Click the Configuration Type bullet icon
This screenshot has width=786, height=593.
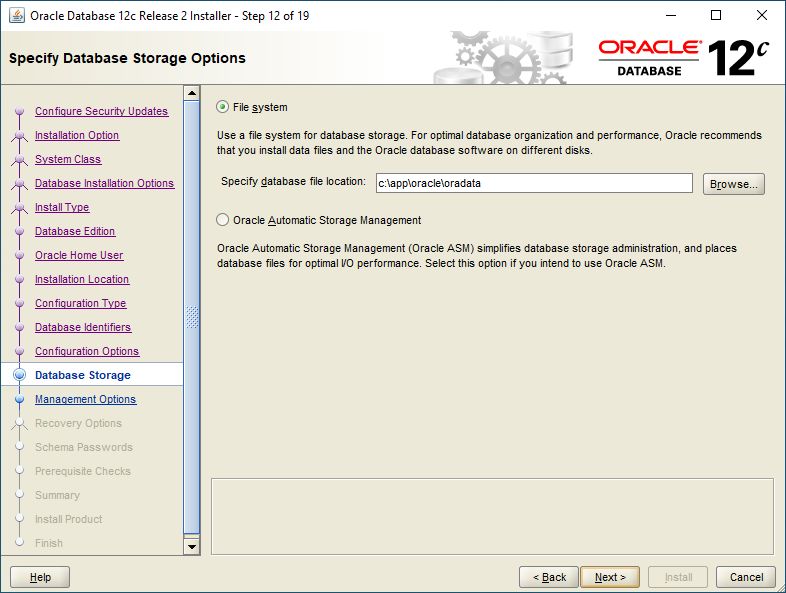pyautogui.click(x=20, y=303)
